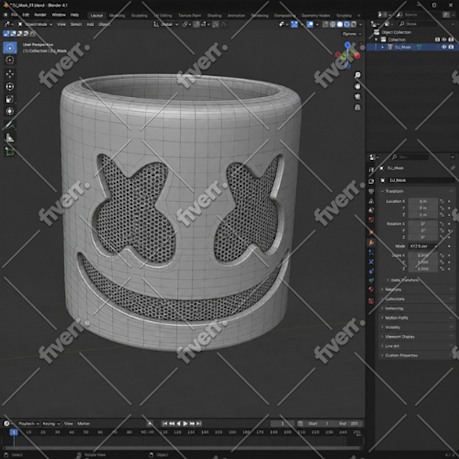Open the Texture properties tab icon

371,301
